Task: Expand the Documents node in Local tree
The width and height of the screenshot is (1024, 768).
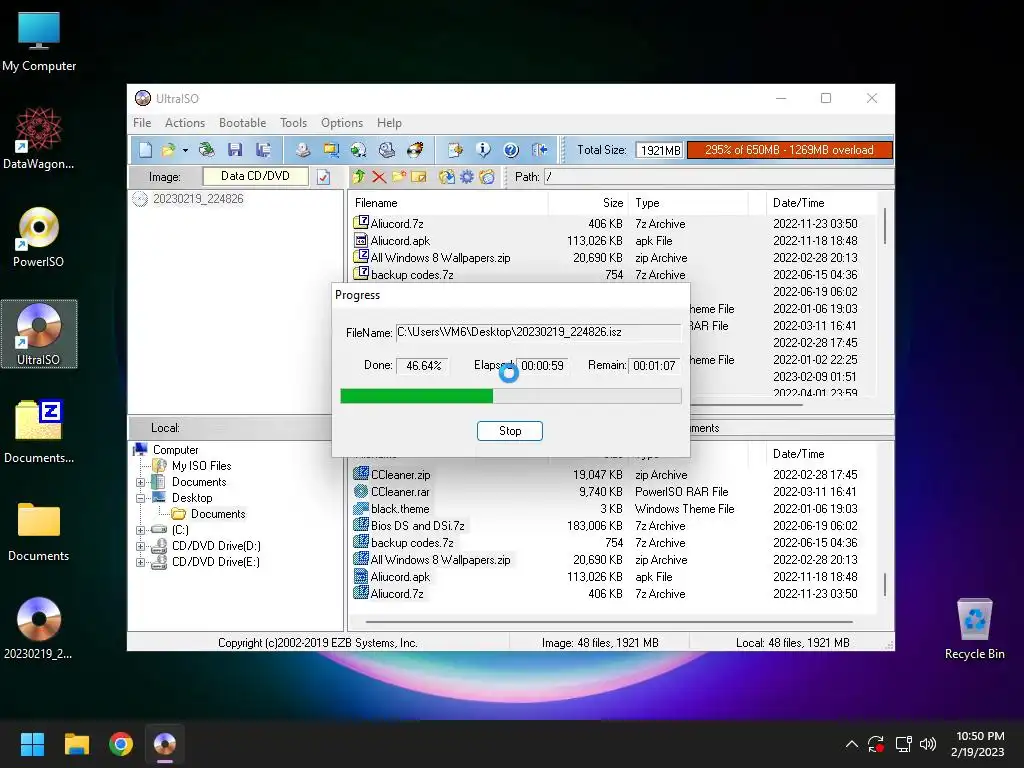Action: click(140, 483)
